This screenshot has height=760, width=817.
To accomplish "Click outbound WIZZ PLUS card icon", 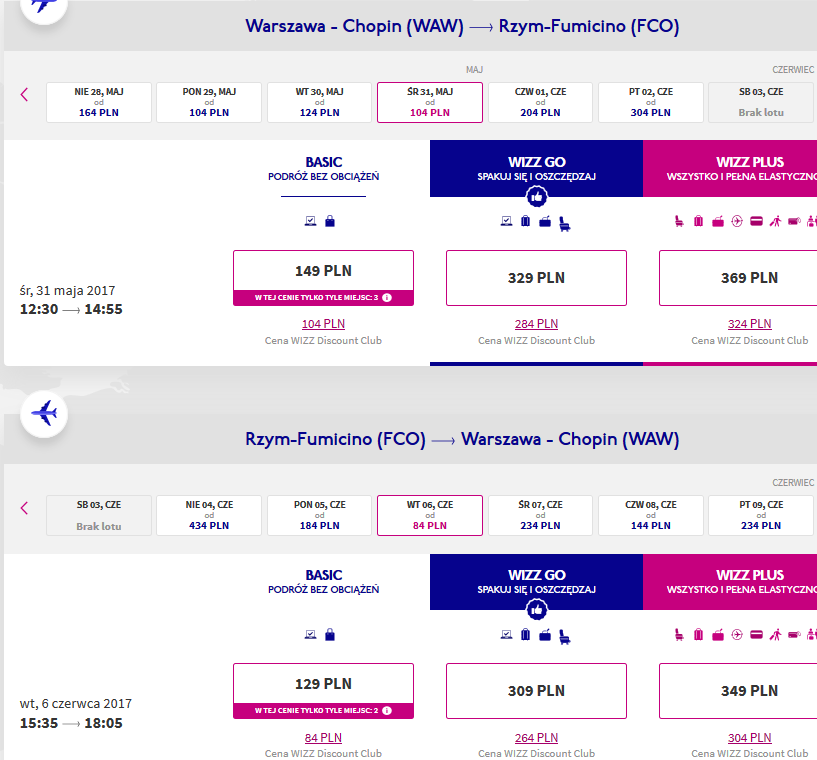I will pyautogui.click(x=756, y=221).
